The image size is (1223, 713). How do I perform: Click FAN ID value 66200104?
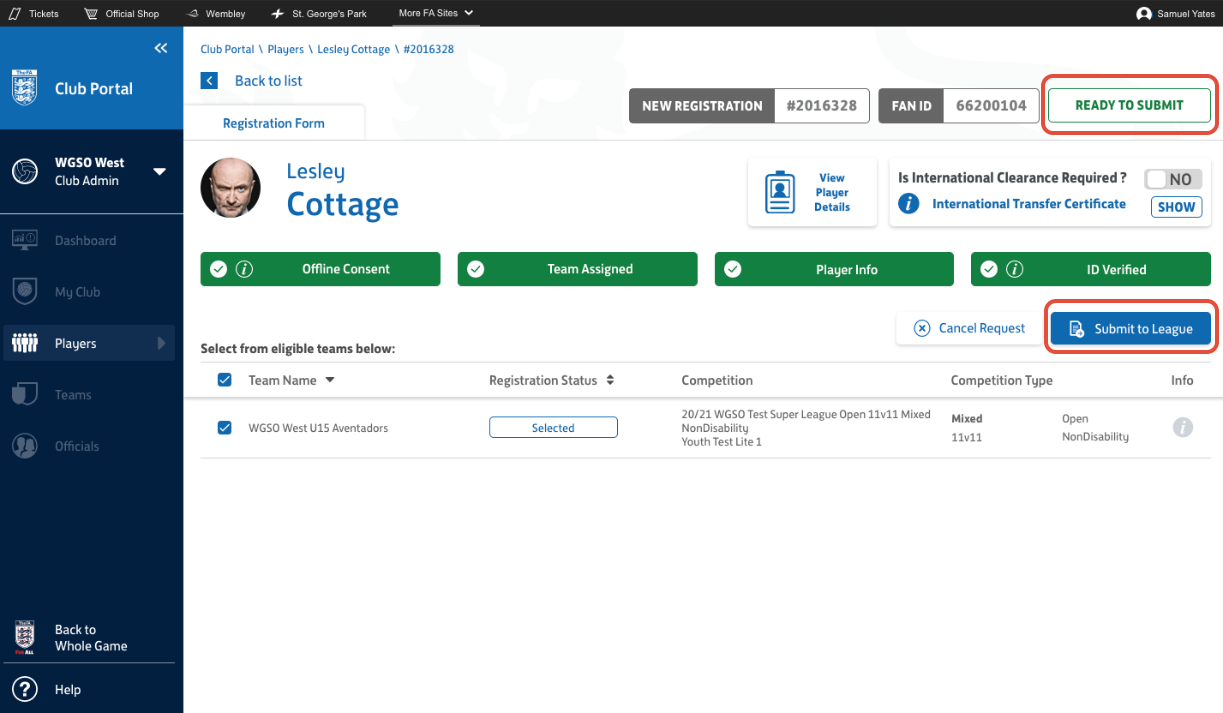click(x=991, y=105)
